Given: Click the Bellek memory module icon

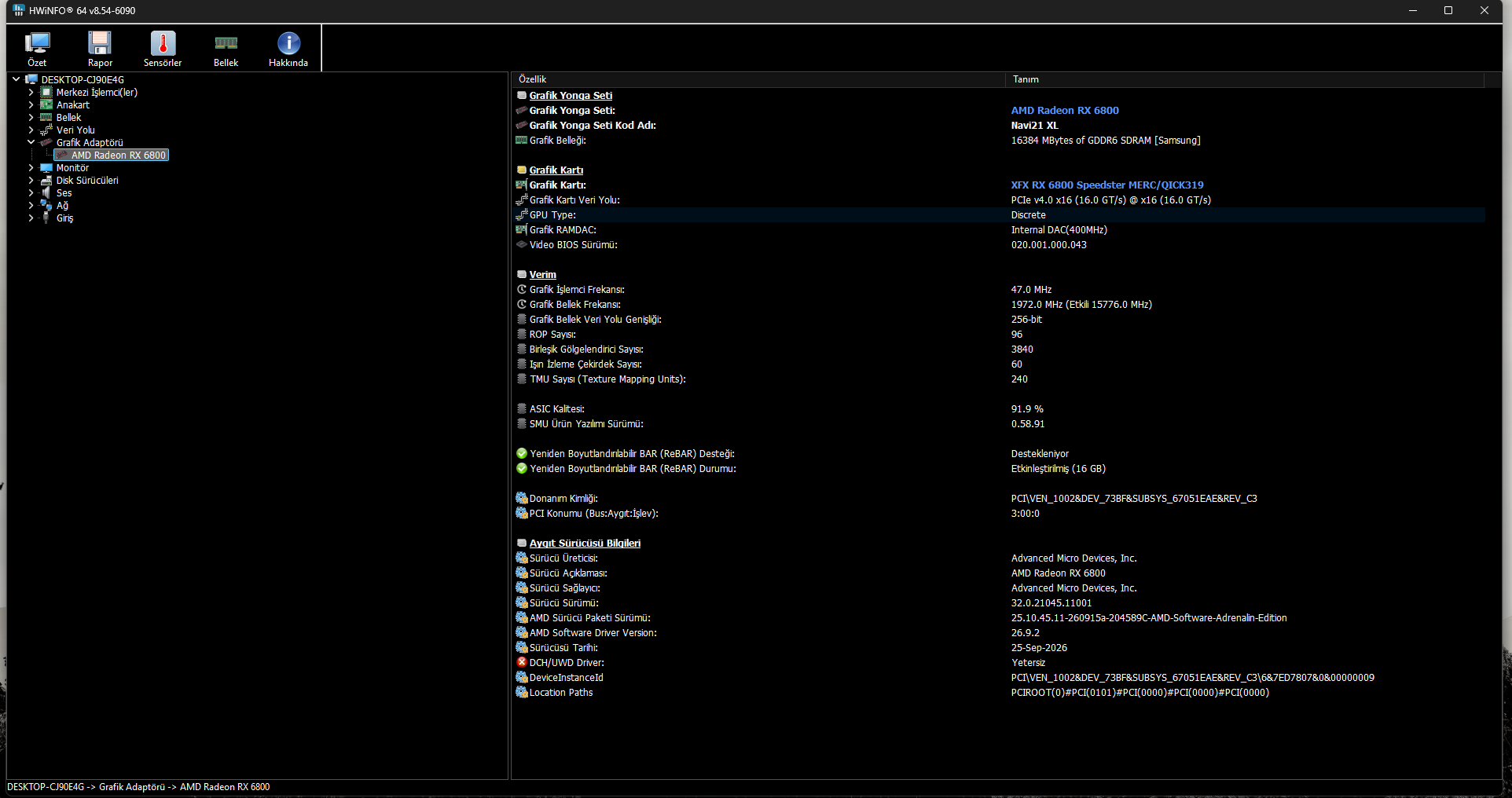Looking at the screenshot, I should [226, 43].
